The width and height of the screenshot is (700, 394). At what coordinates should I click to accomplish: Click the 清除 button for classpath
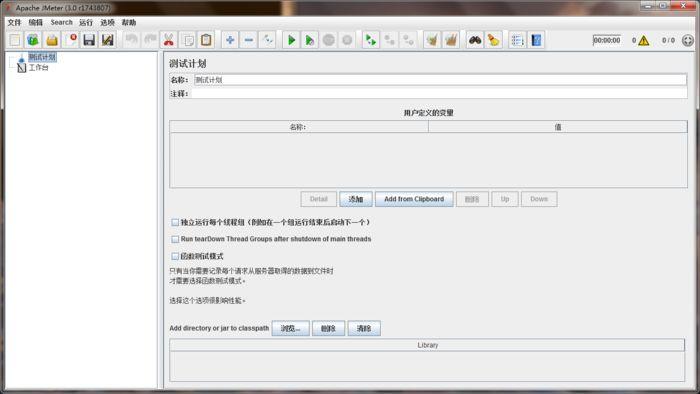pos(364,328)
